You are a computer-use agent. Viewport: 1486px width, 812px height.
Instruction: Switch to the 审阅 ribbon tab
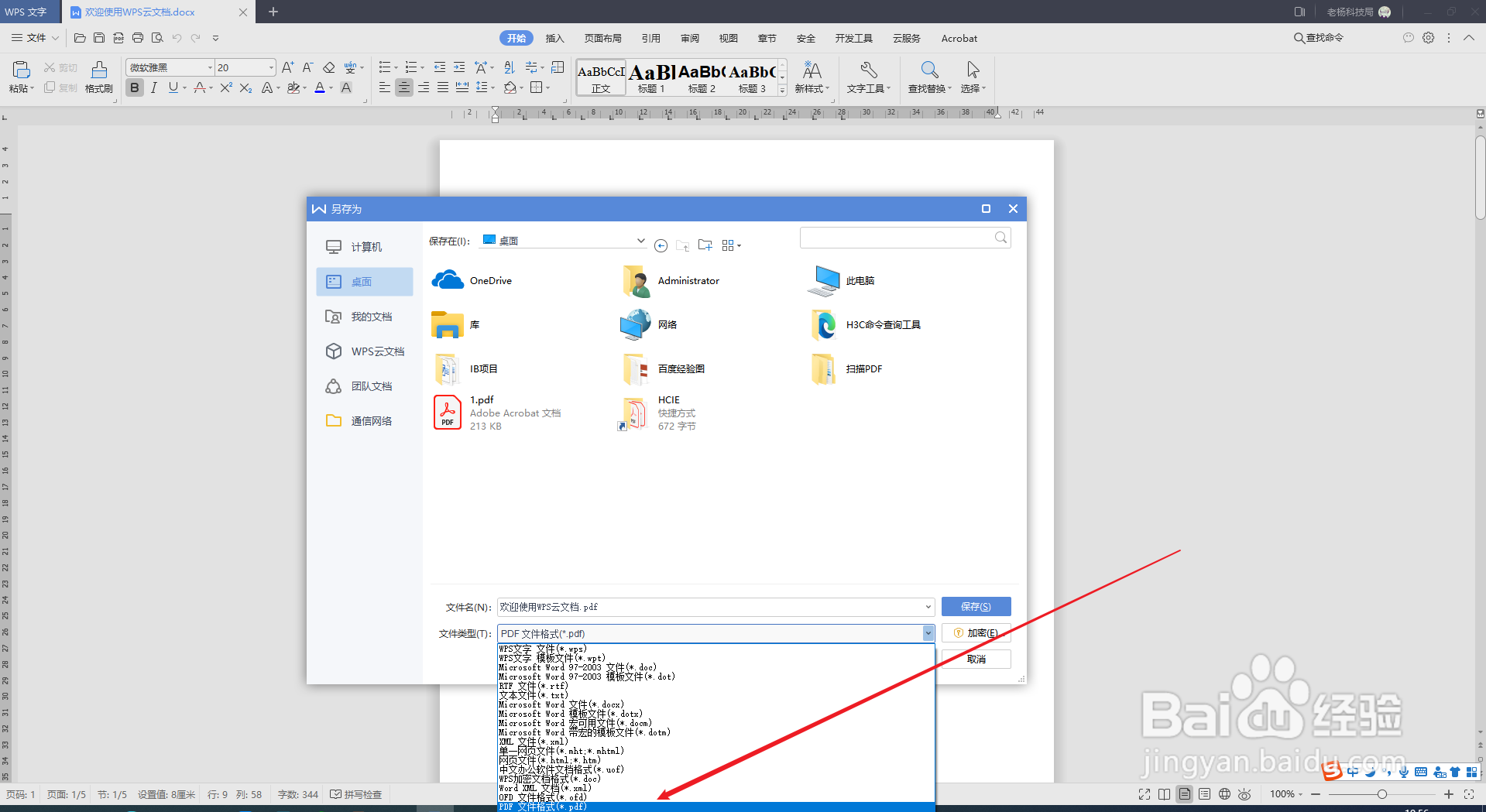coord(689,38)
